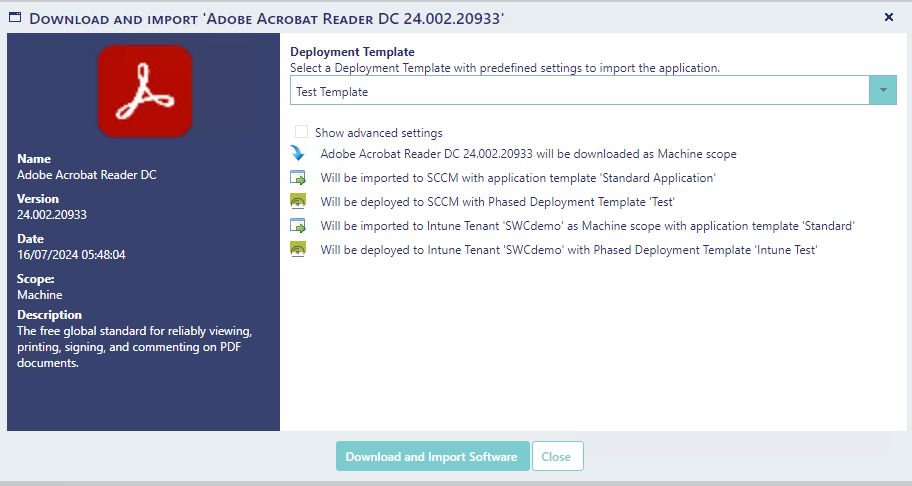Click the 'Scope:' label in the sidebar

tap(35, 279)
